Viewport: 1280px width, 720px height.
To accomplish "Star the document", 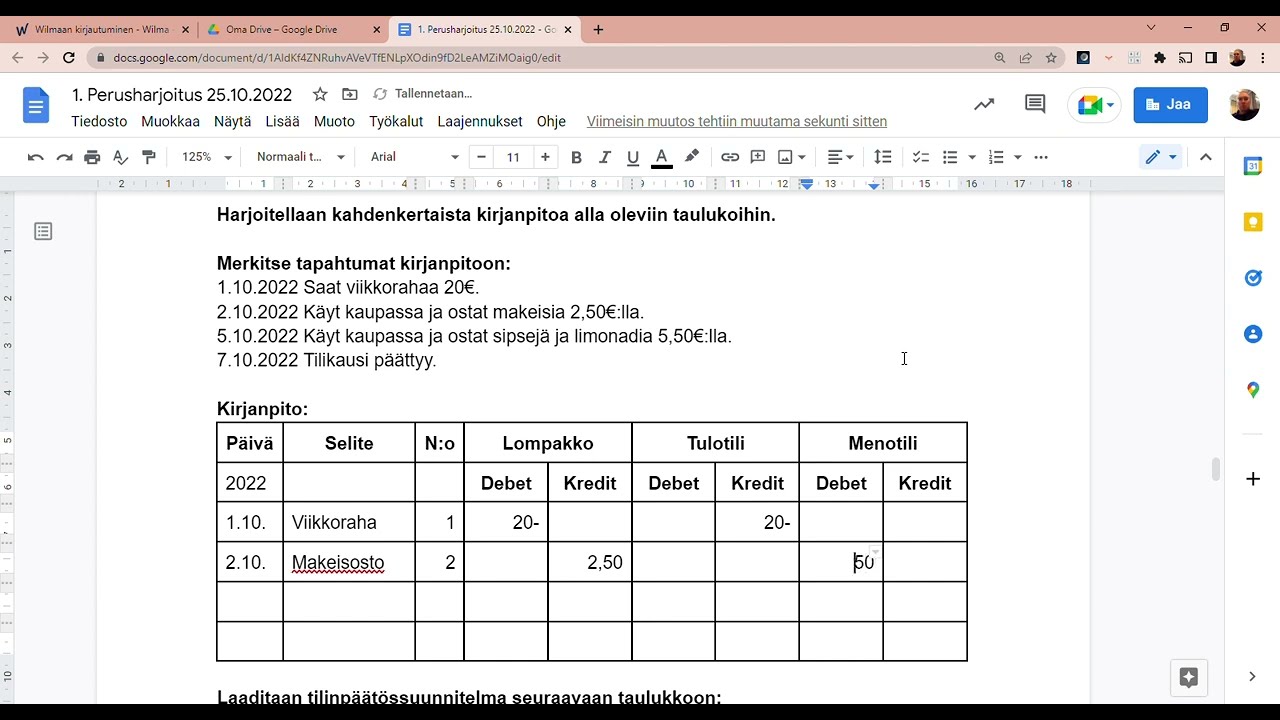I will (x=320, y=94).
